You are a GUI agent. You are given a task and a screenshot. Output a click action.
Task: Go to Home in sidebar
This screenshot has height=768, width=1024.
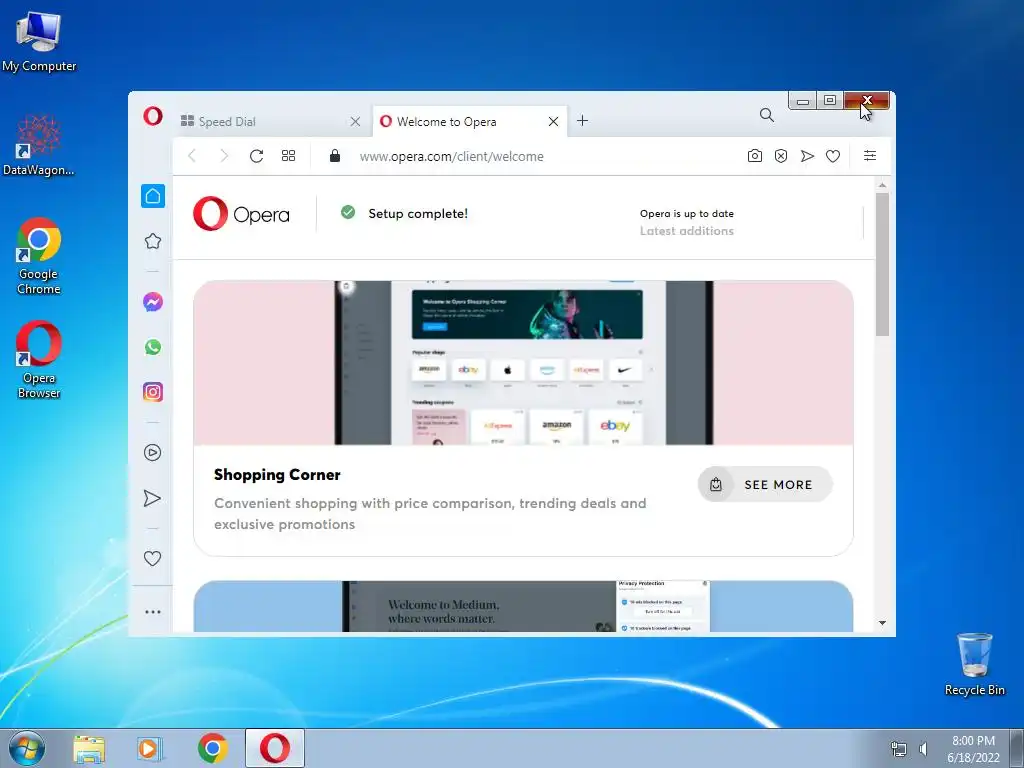click(153, 196)
